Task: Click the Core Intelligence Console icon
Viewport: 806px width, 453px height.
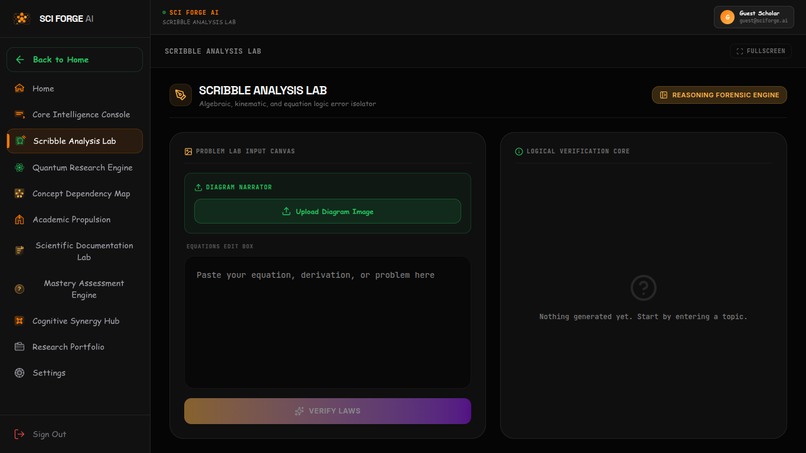Action: pyautogui.click(x=20, y=114)
